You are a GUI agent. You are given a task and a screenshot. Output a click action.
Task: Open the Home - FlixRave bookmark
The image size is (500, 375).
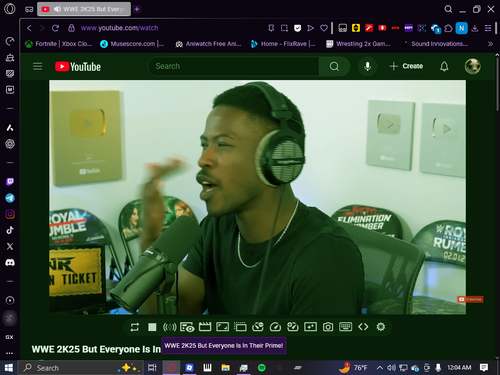283,44
